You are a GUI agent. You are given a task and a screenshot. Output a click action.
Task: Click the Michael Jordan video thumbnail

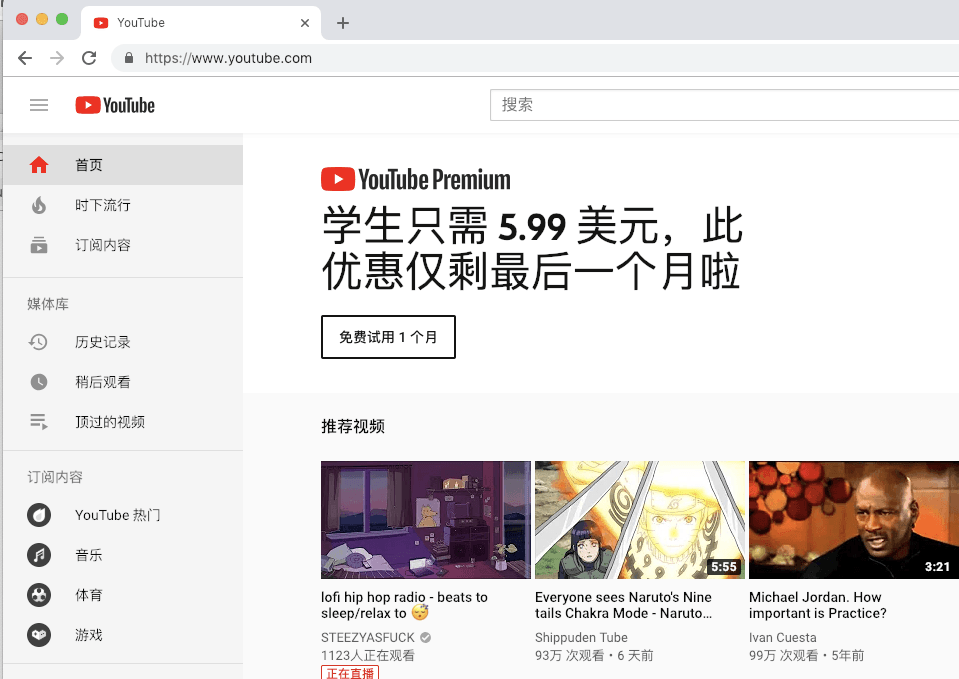pyautogui.click(x=854, y=520)
